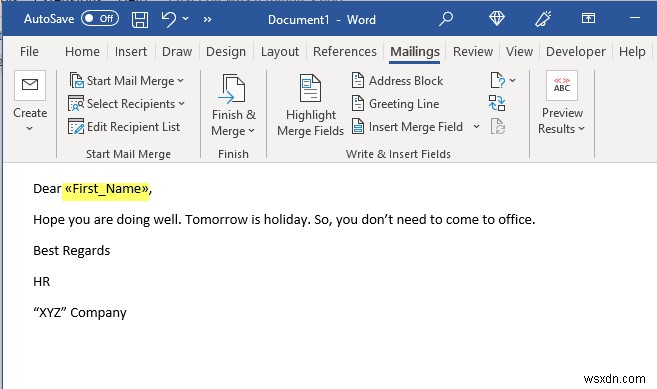Click the pen Coming Soon icon
Viewport: 657px width, 389px height.
pos(543,19)
